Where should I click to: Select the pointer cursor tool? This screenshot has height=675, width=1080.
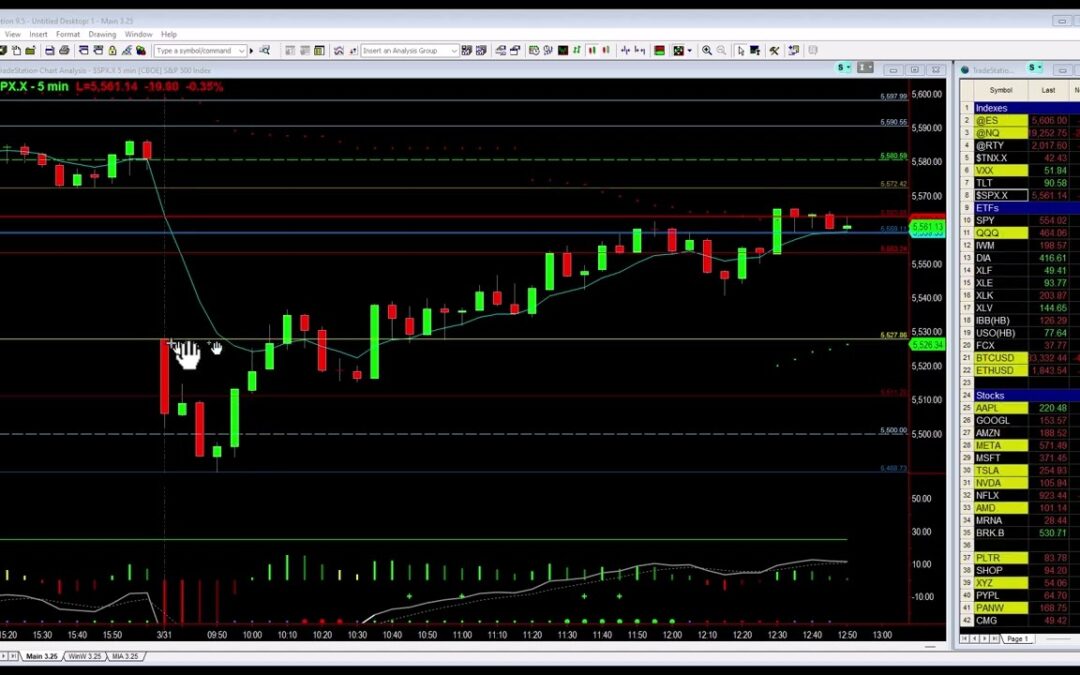740,50
